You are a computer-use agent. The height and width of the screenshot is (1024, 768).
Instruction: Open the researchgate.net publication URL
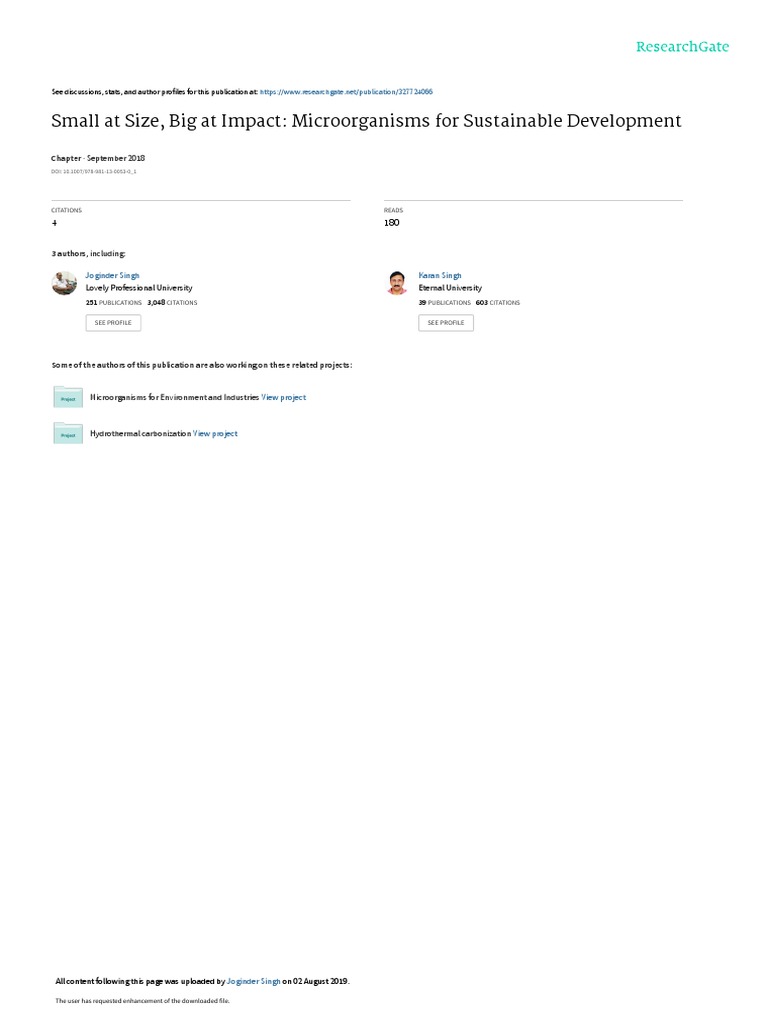(x=346, y=92)
